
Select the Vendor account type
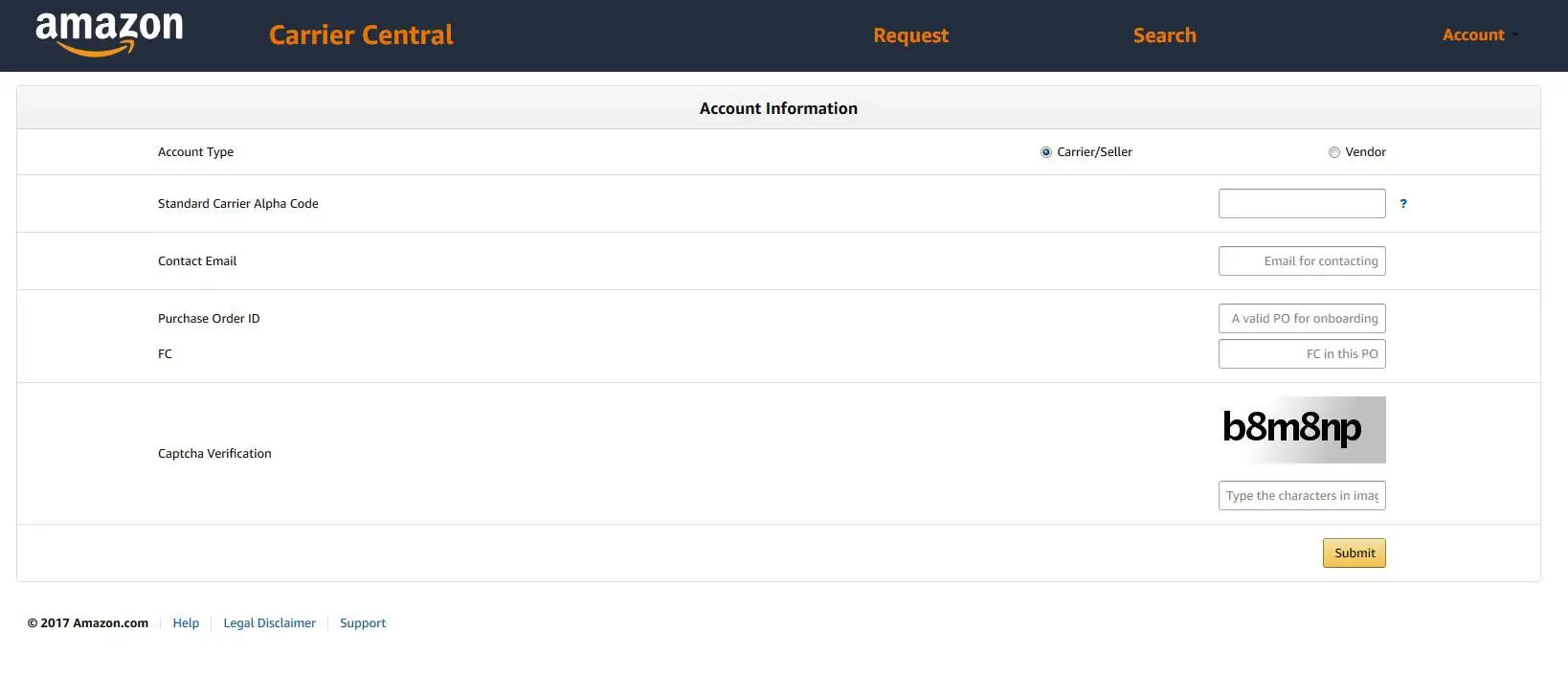(1334, 152)
